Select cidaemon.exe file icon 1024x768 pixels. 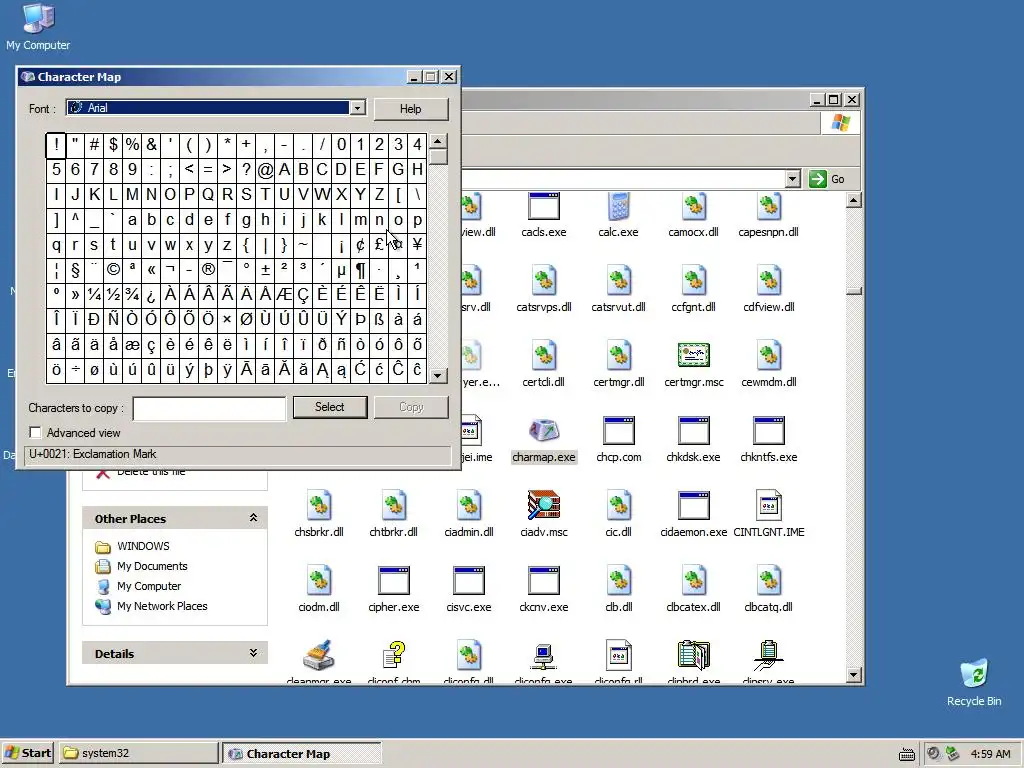click(x=694, y=506)
